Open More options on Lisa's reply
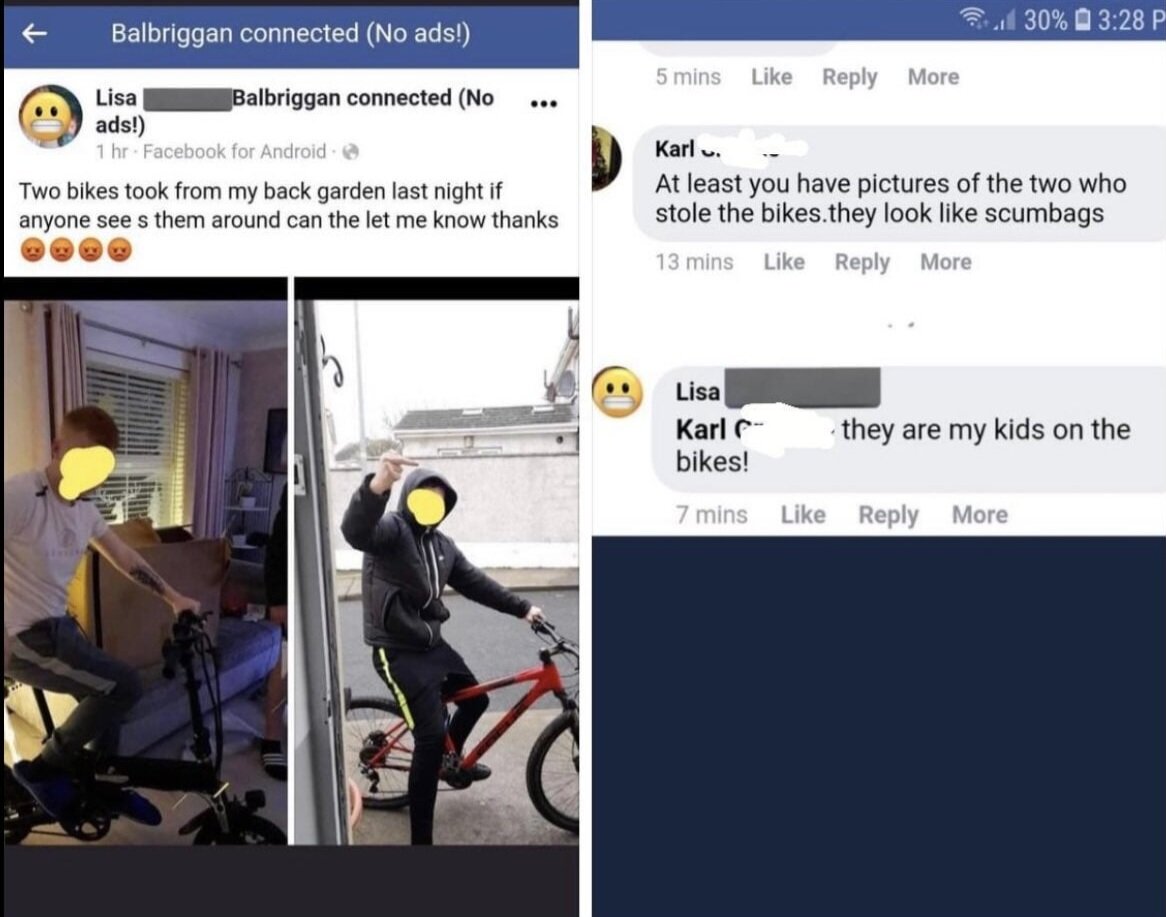Viewport: 1166px width, 917px height. click(x=980, y=515)
